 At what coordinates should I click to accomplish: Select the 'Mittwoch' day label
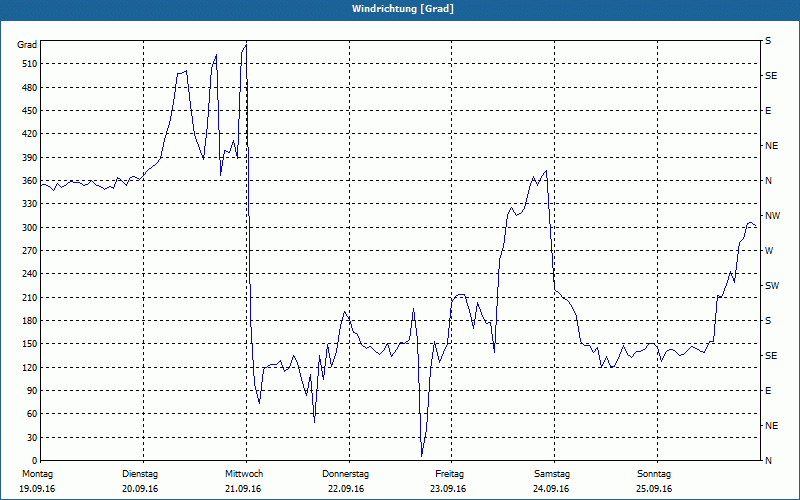point(244,474)
